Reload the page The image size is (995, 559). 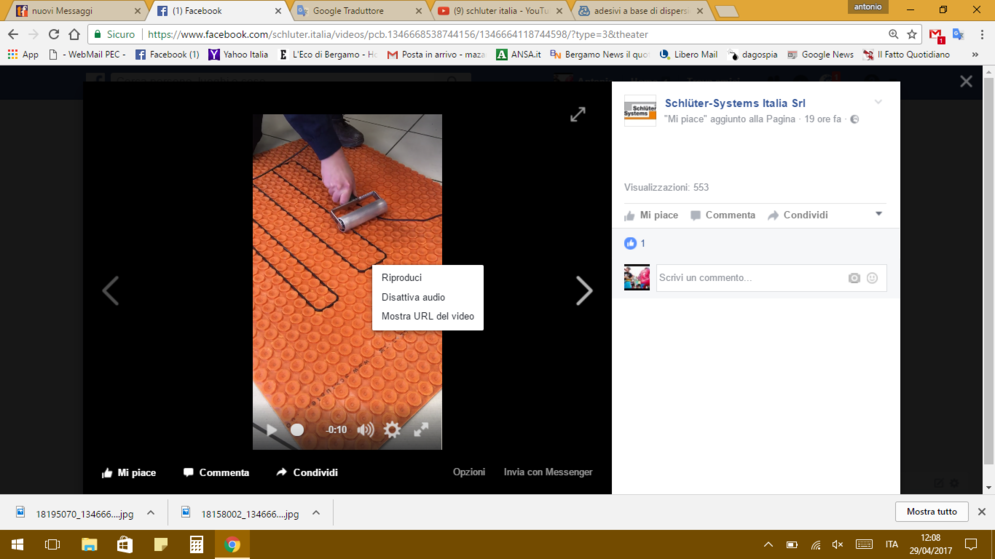point(54,34)
